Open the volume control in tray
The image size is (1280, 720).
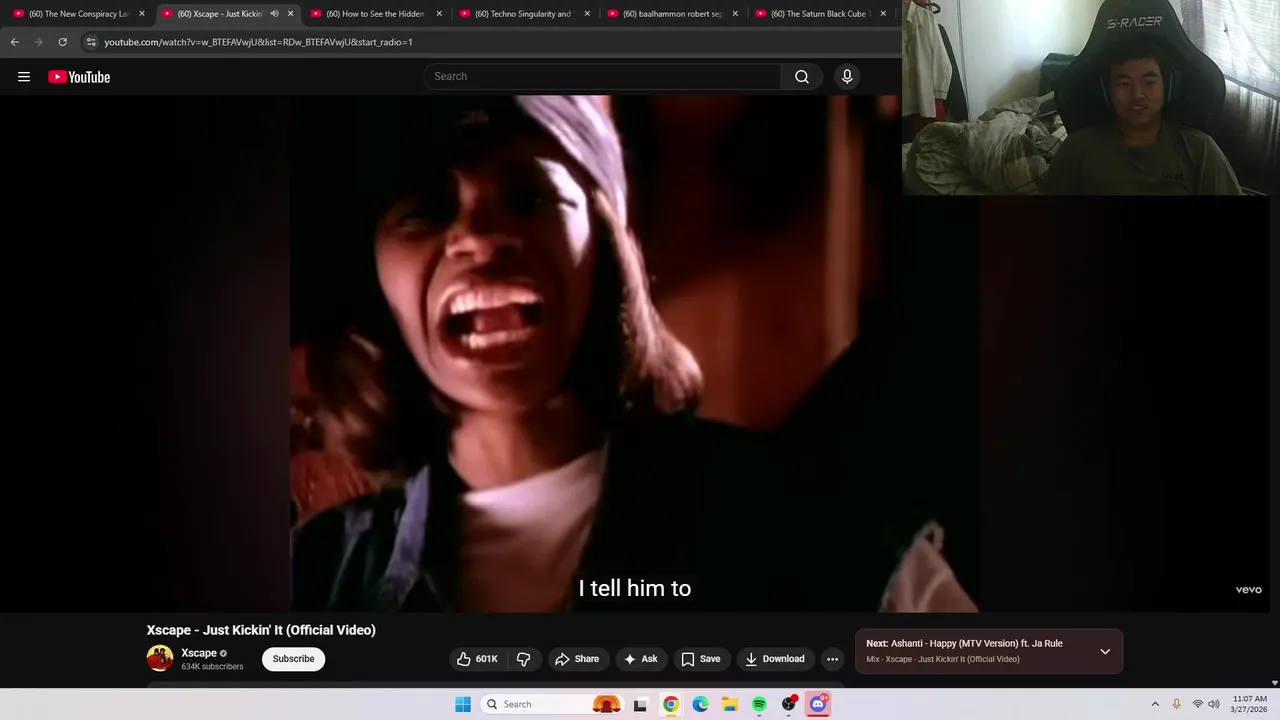[x=1214, y=704]
